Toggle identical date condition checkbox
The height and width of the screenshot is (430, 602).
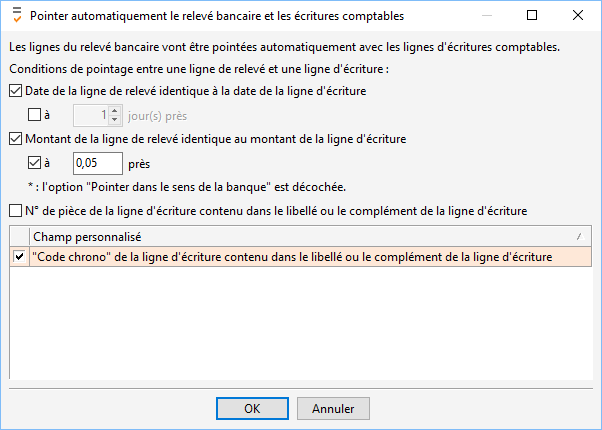pos(15,91)
